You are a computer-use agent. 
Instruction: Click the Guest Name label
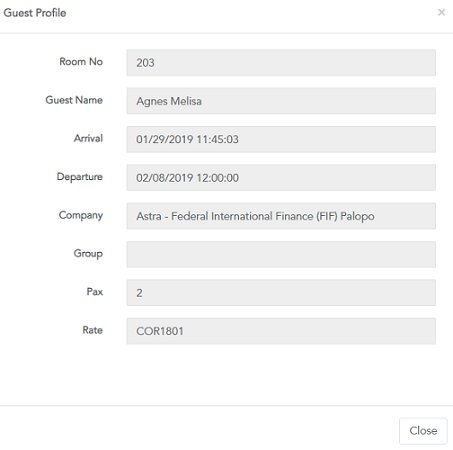click(74, 100)
